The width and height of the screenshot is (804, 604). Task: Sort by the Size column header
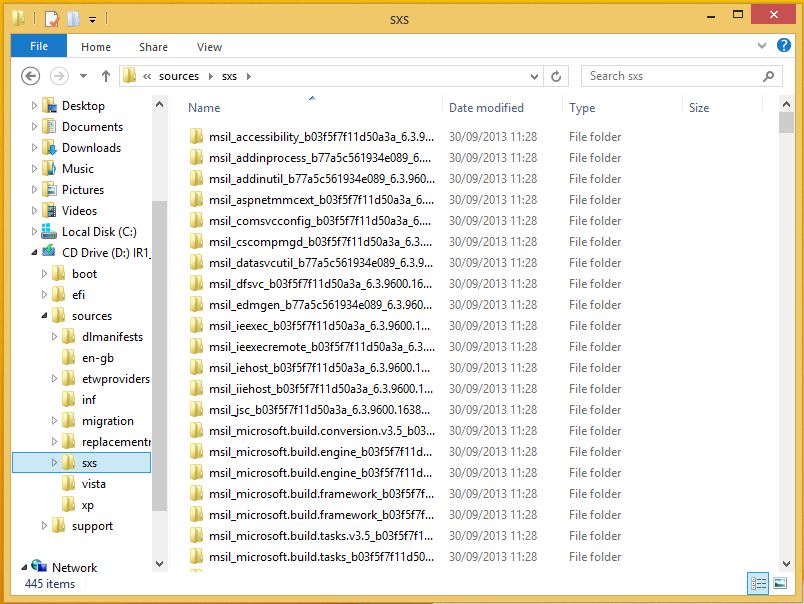coord(699,108)
